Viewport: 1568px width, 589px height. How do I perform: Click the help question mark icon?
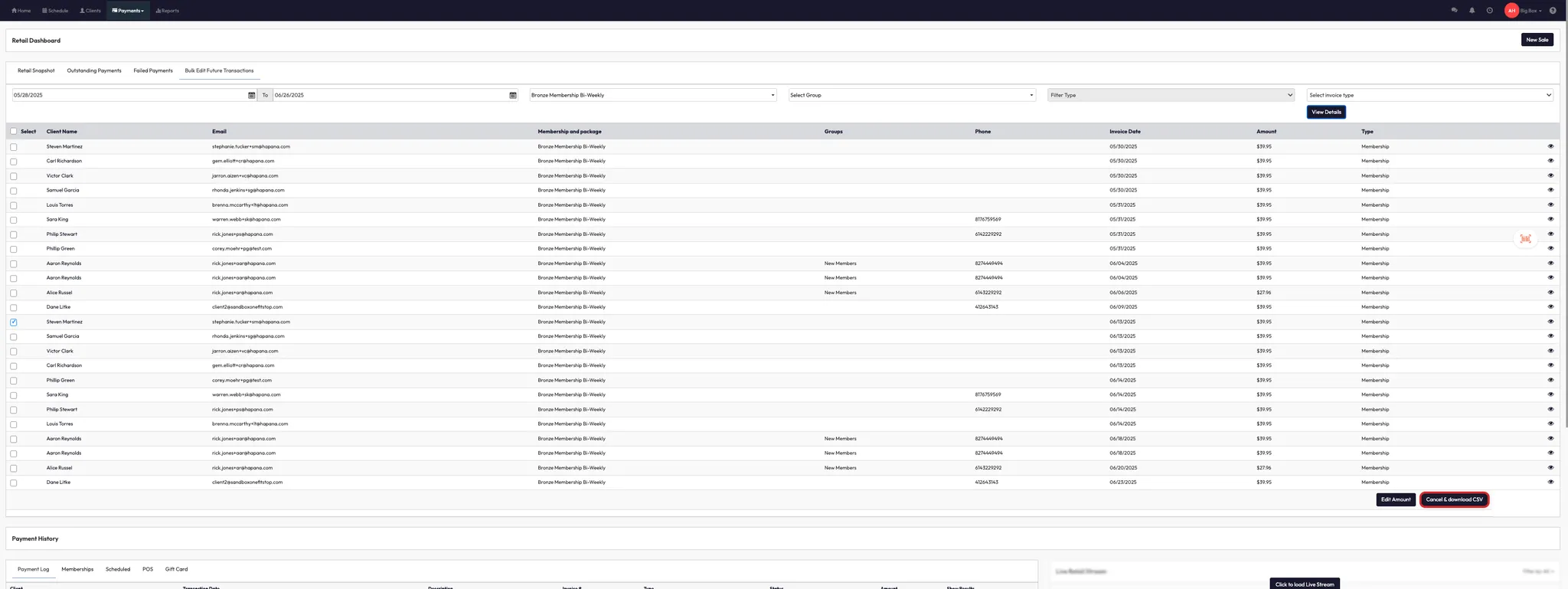click(x=1553, y=11)
